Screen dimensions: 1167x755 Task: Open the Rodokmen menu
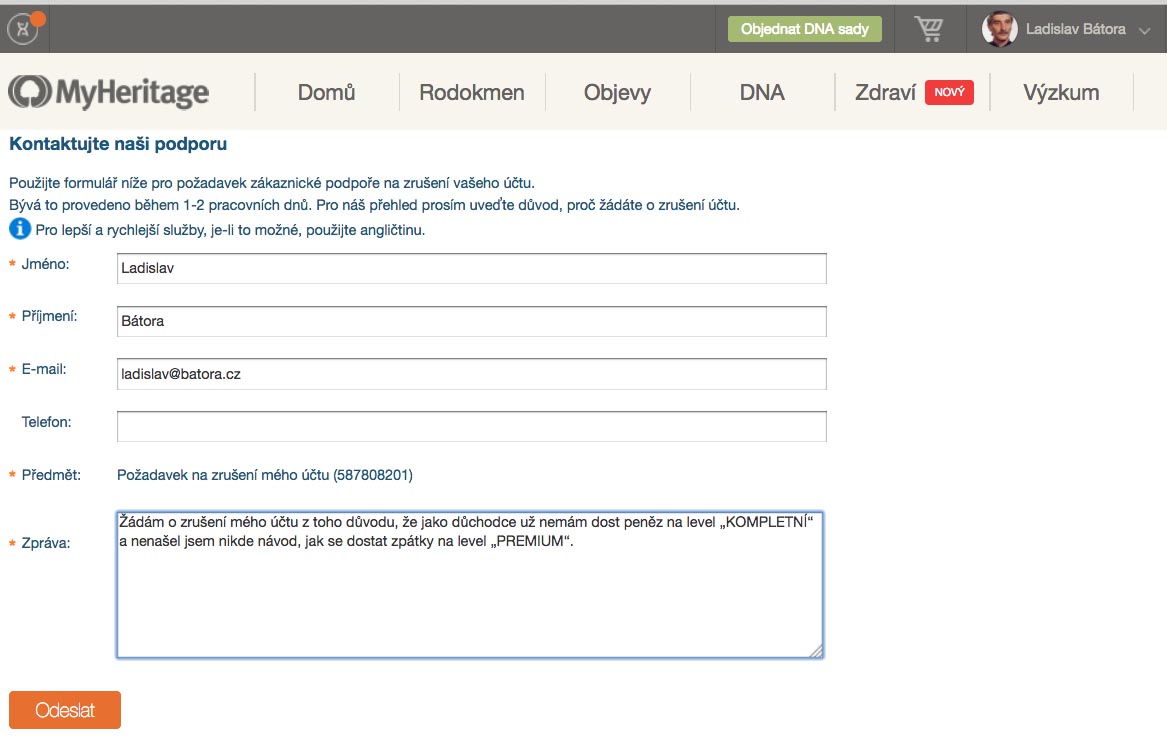[x=472, y=92]
